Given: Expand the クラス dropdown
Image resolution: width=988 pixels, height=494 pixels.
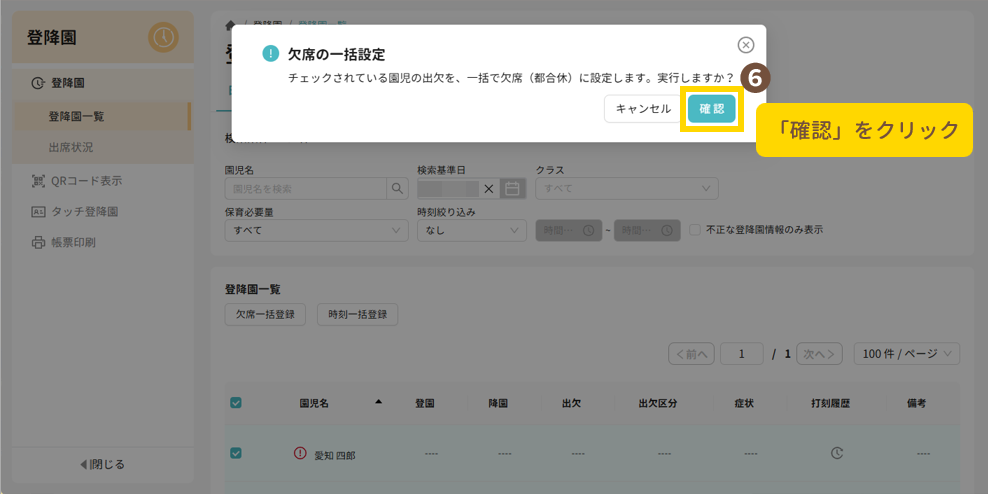Looking at the screenshot, I should tap(626, 188).
